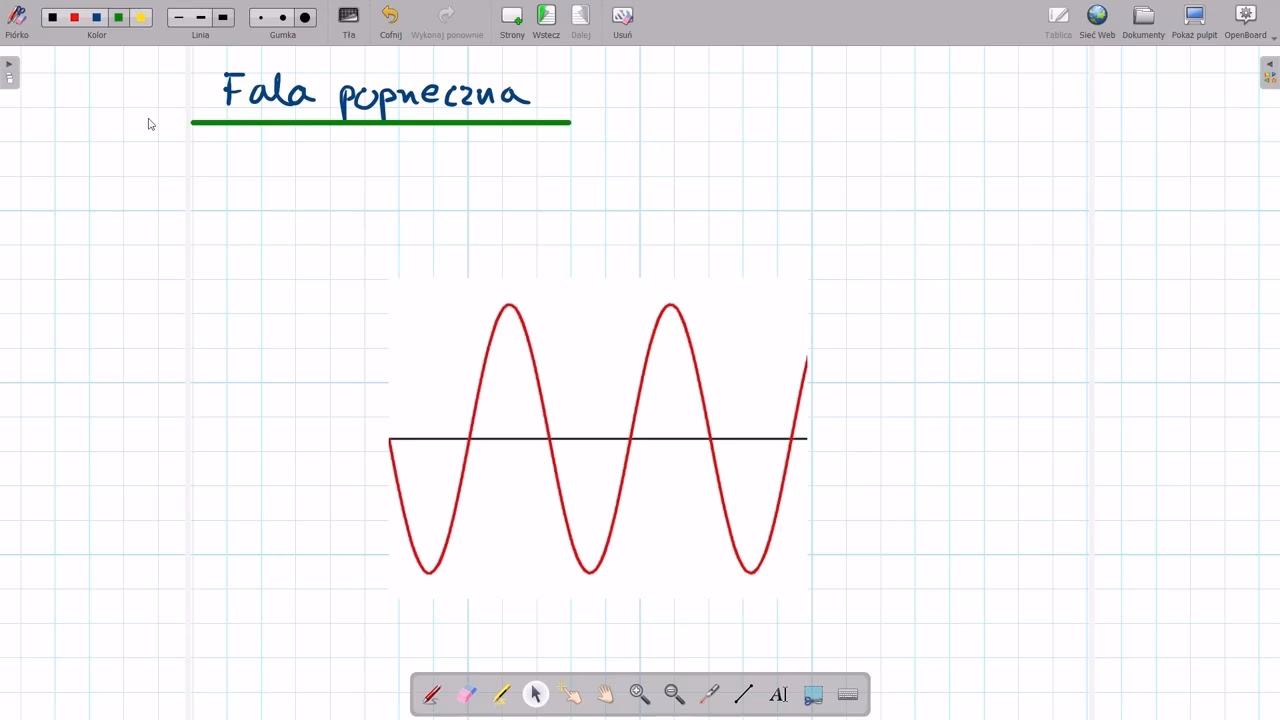Image resolution: width=1280 pixels, height=720 pixels.
Task: Expand the left page thumbnails panel
Action: click(x=9, y=72)
